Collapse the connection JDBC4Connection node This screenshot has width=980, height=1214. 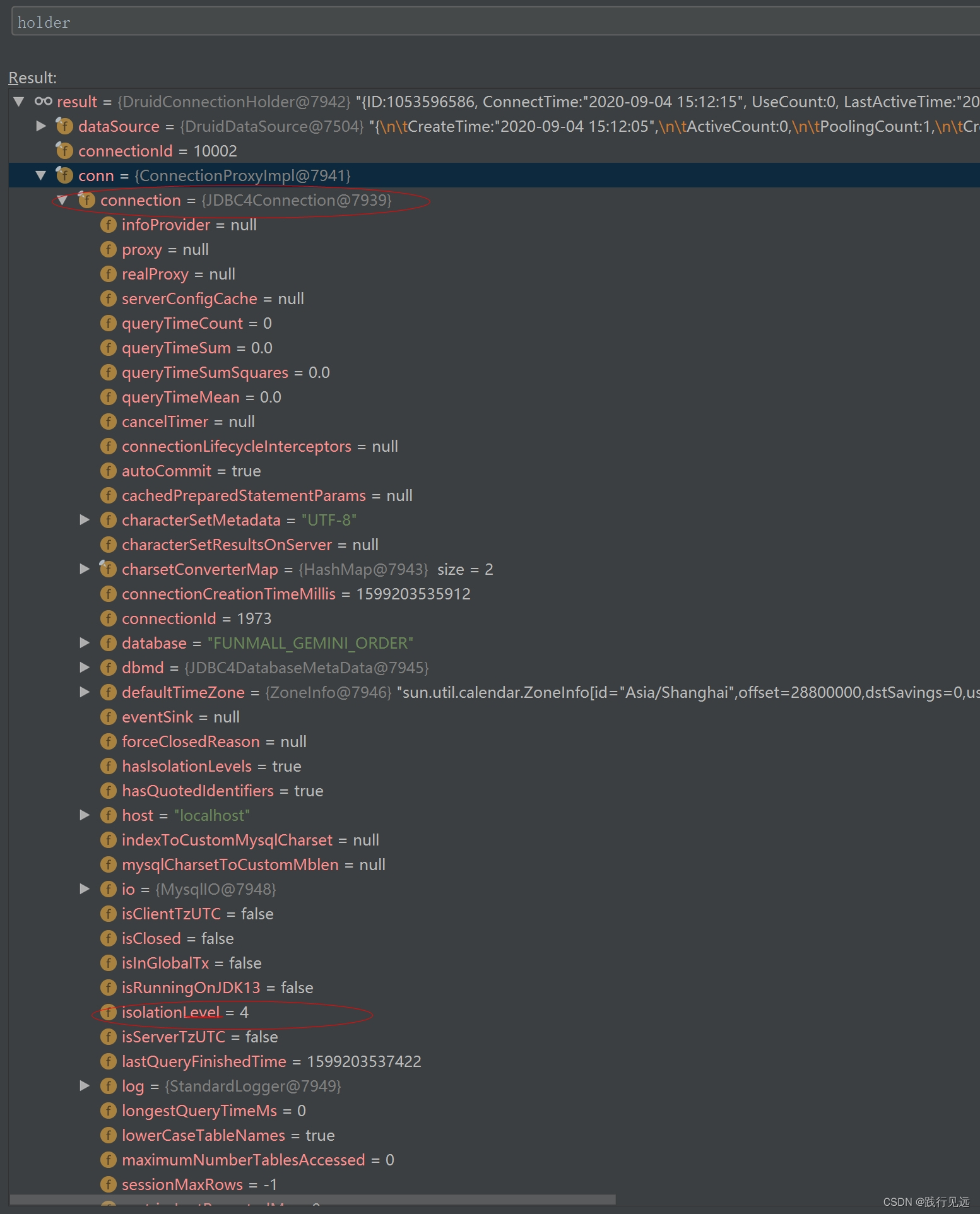[x=62, y=199]
